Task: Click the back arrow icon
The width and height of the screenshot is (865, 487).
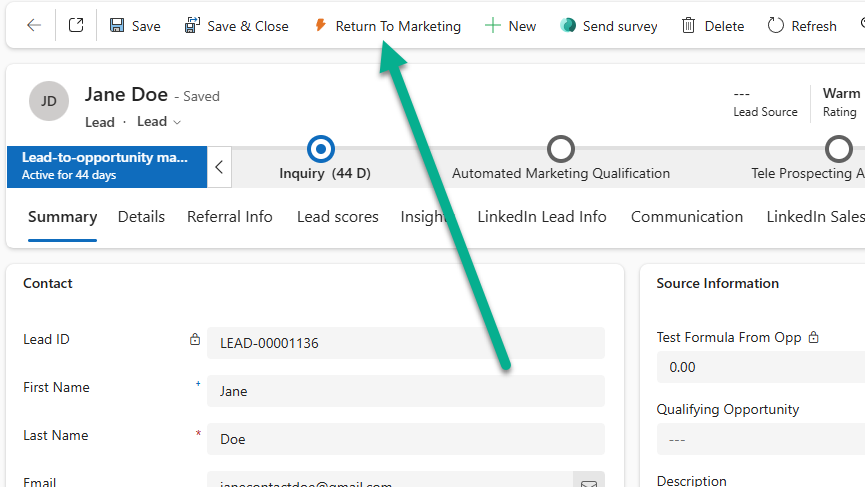Action: (x=34, y=26)
